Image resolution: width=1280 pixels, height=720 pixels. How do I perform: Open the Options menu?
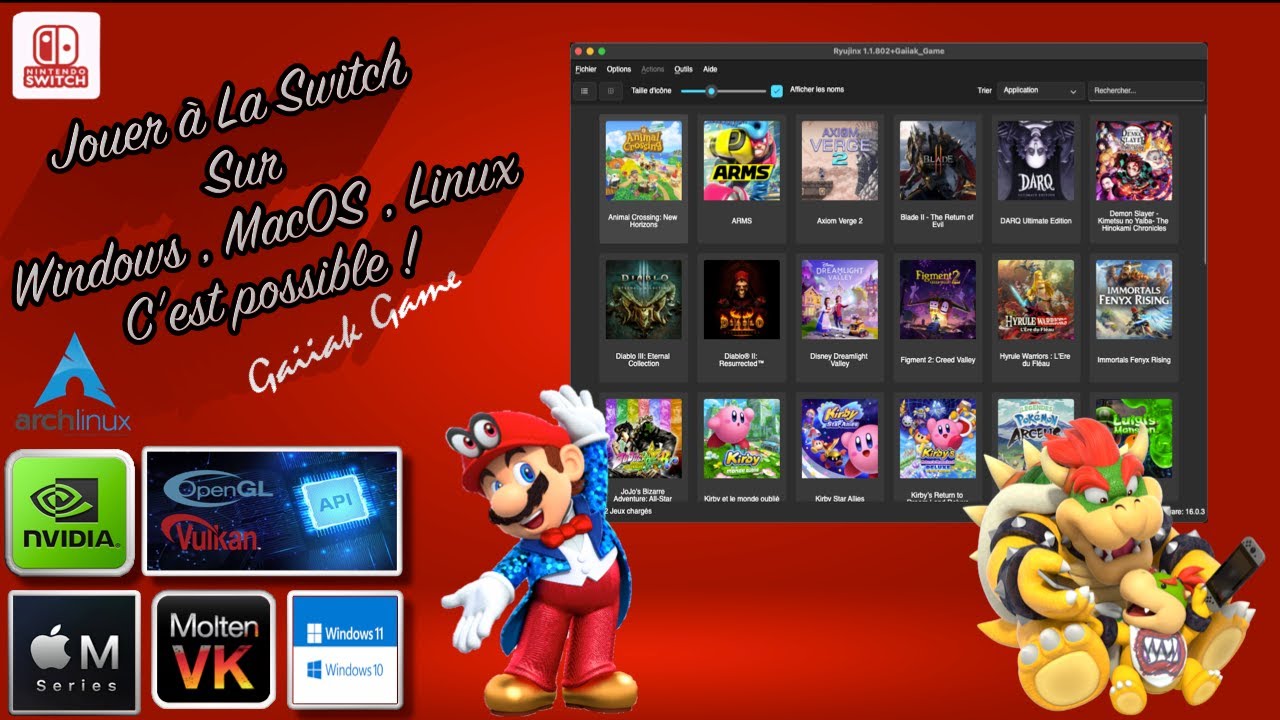click(x=619, y=69)
